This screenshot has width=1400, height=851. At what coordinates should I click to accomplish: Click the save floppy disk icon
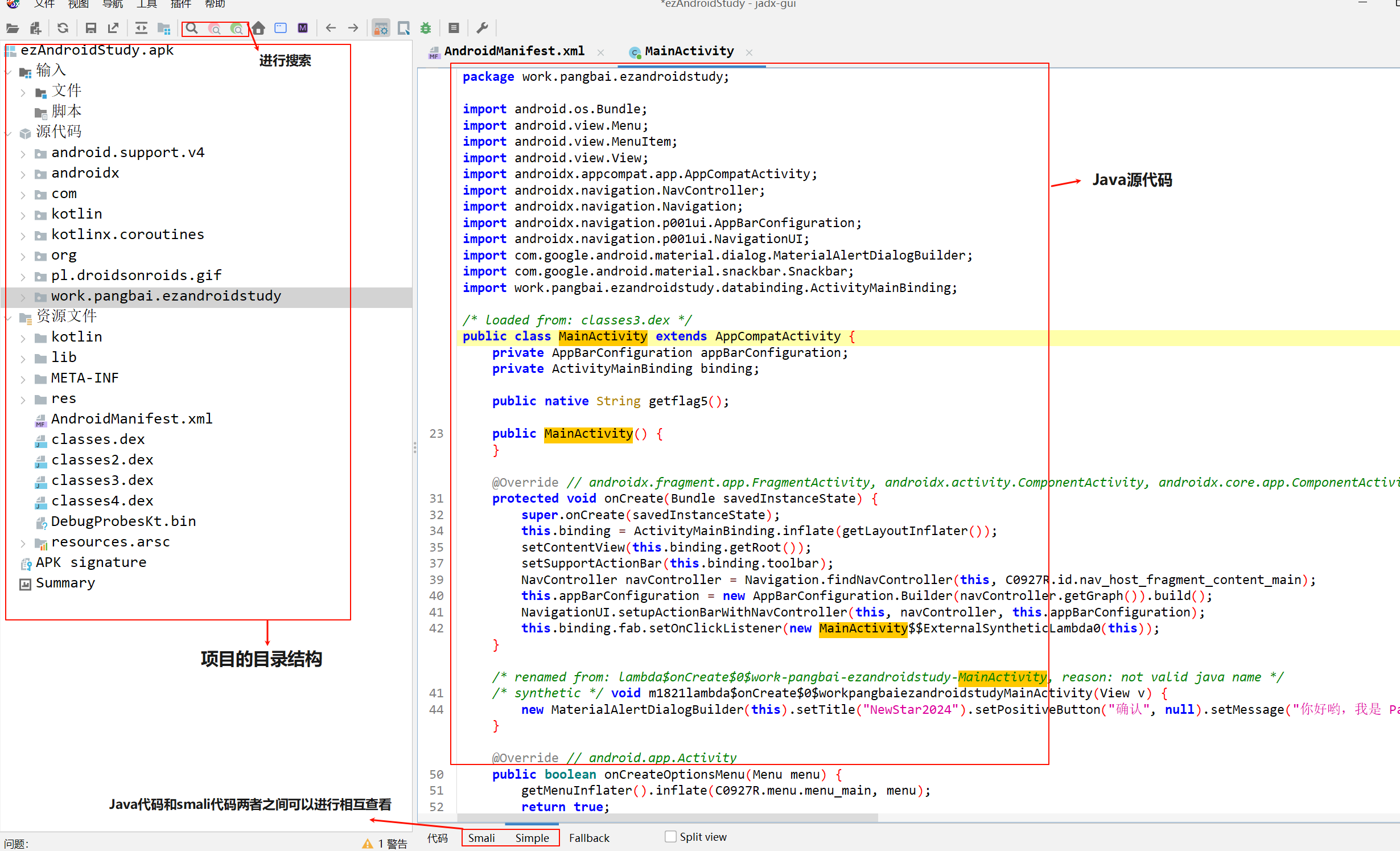point(90,28)
